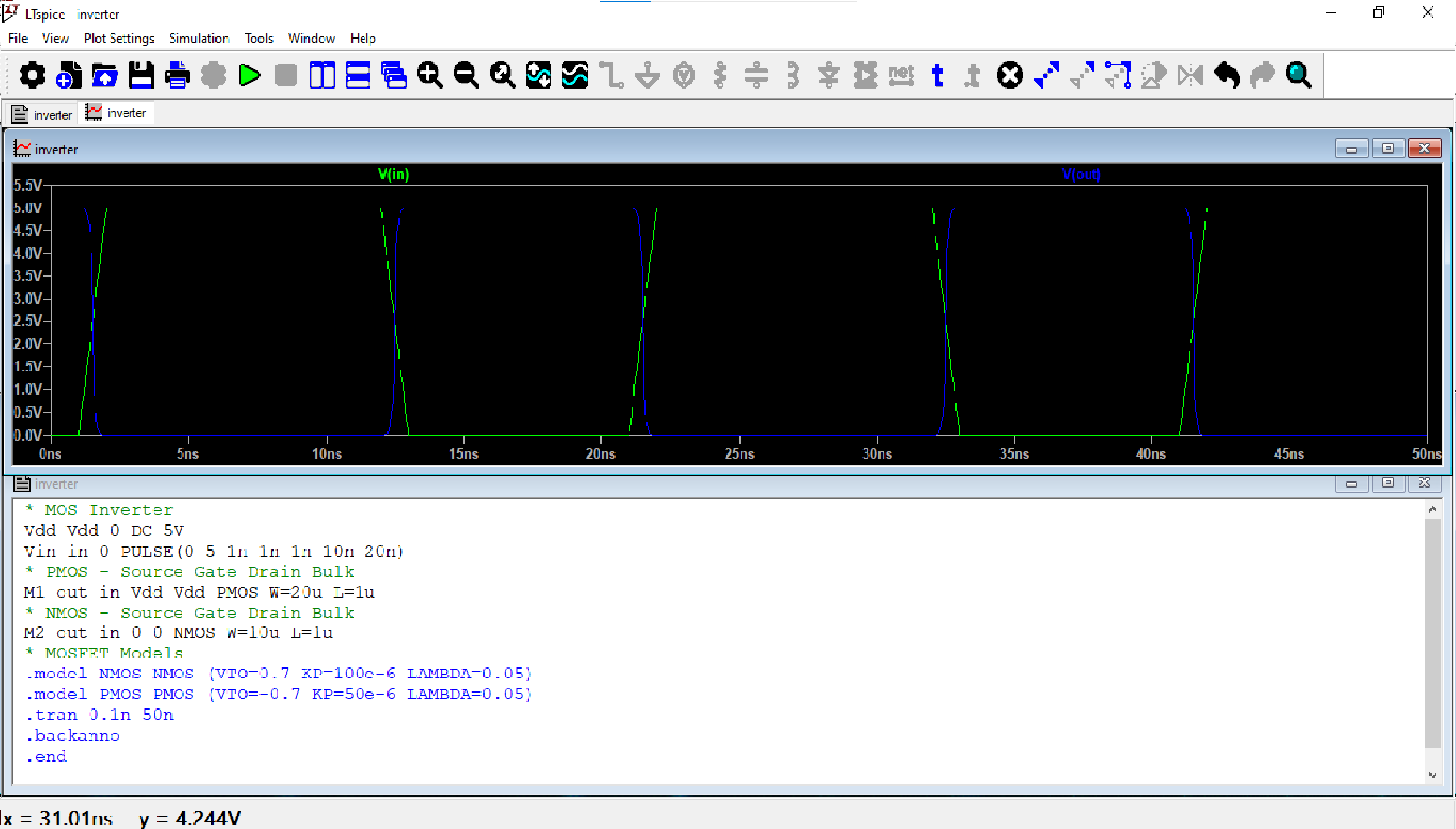Click the '.model PMOS' directive line
The image size is (1456, 829).
pyautogui.click(x=278, y=694)
